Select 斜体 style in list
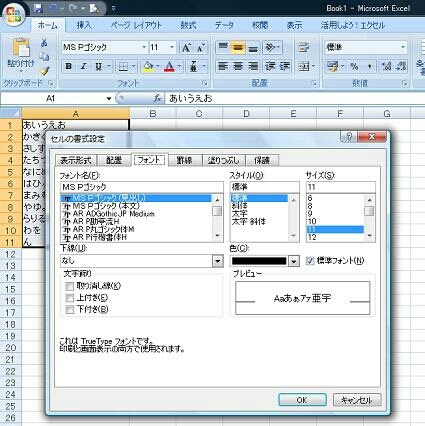The image size is (425, 426). [x=239, y=206]
